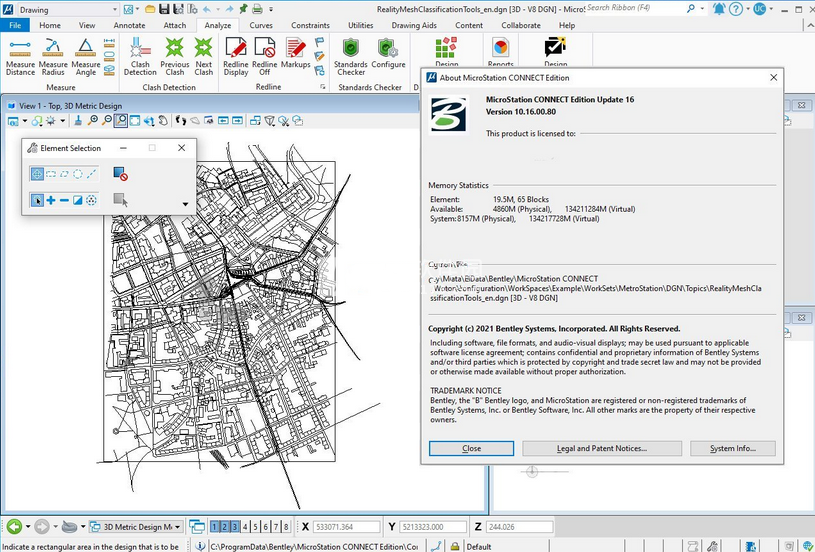Switch to the Curves tab
The height and width of the screenshot is (552, 815).
pos(261,25)
